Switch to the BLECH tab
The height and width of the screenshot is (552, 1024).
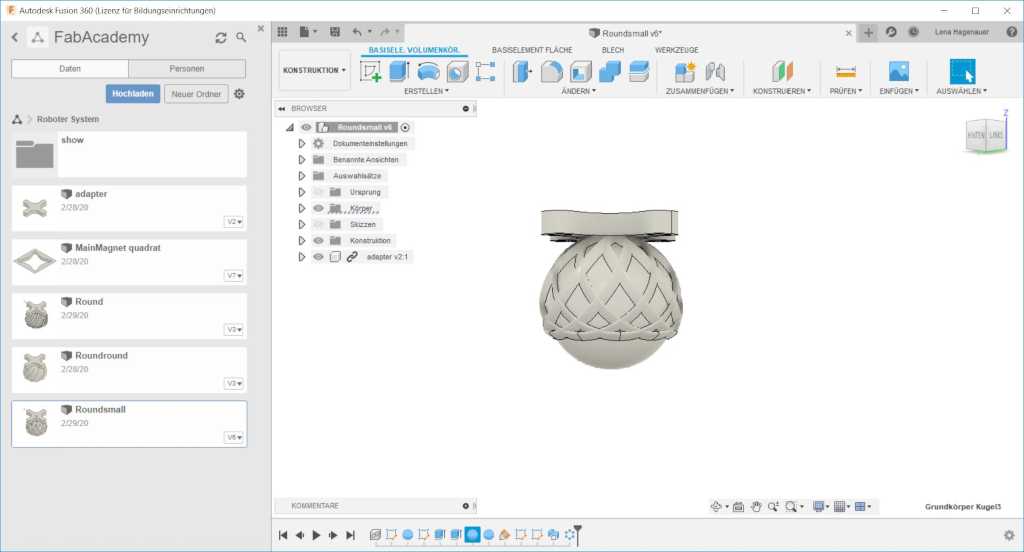(613, 50)
